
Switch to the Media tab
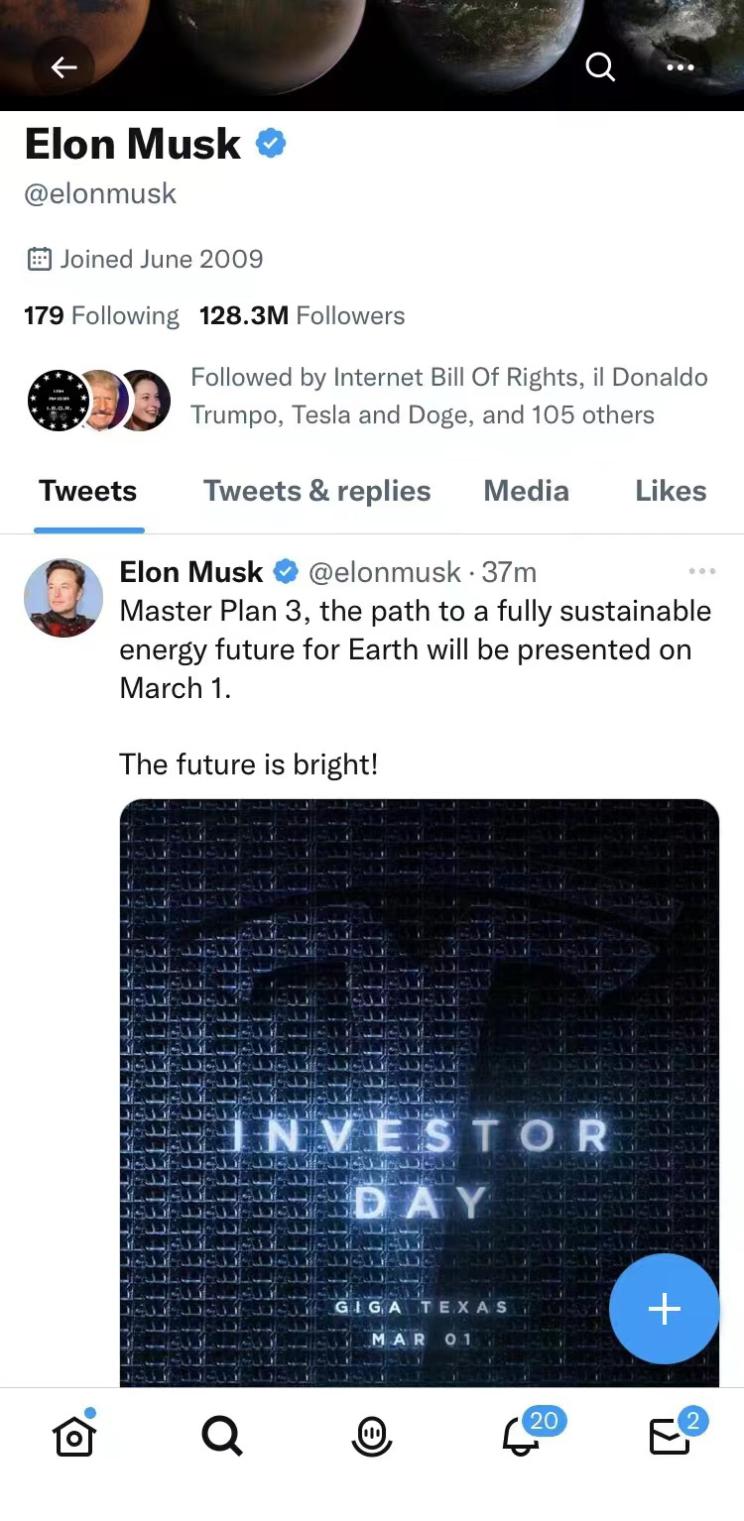click(526, 491)
